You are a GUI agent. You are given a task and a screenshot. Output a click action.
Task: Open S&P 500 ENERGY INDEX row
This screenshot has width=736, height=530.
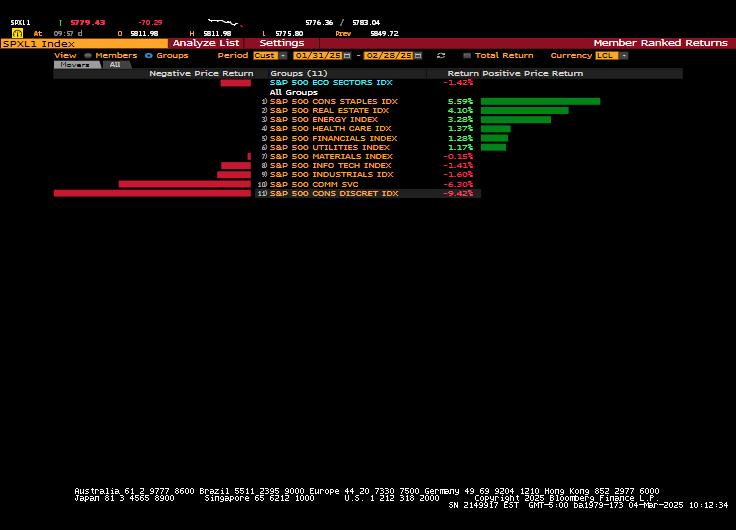(x=323, y=120)
